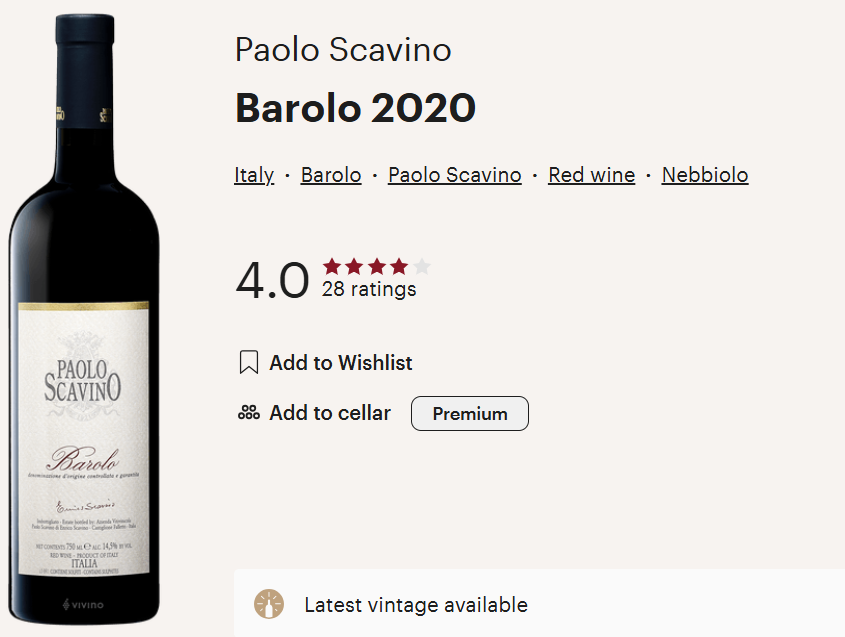Click the round bottle icon for latest vintage
The image size is (845, 637).
(269, 605)
